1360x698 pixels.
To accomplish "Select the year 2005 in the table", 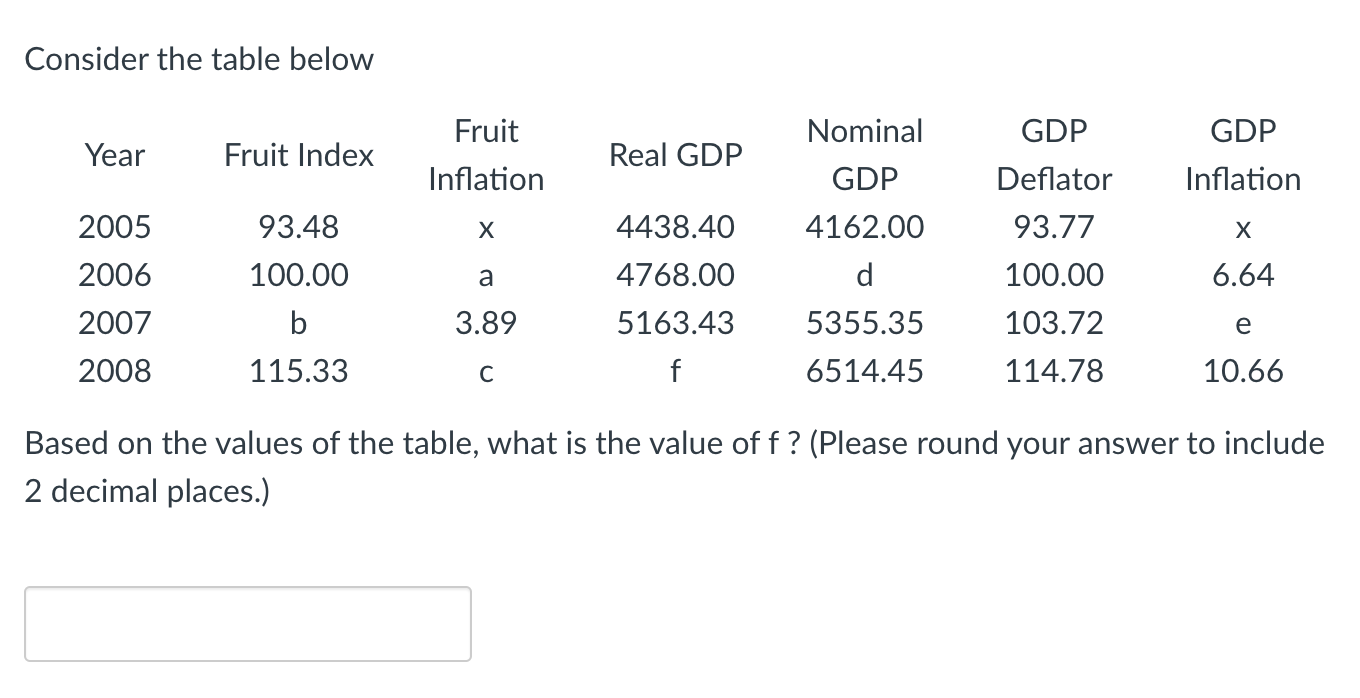I will pyautogui.click(x=113, y=227).
